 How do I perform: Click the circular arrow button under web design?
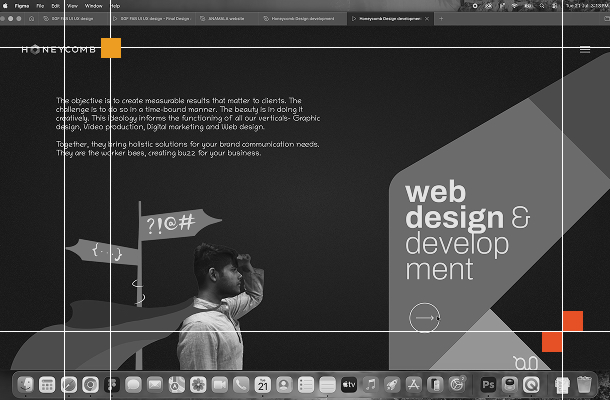tap(424, 318)
